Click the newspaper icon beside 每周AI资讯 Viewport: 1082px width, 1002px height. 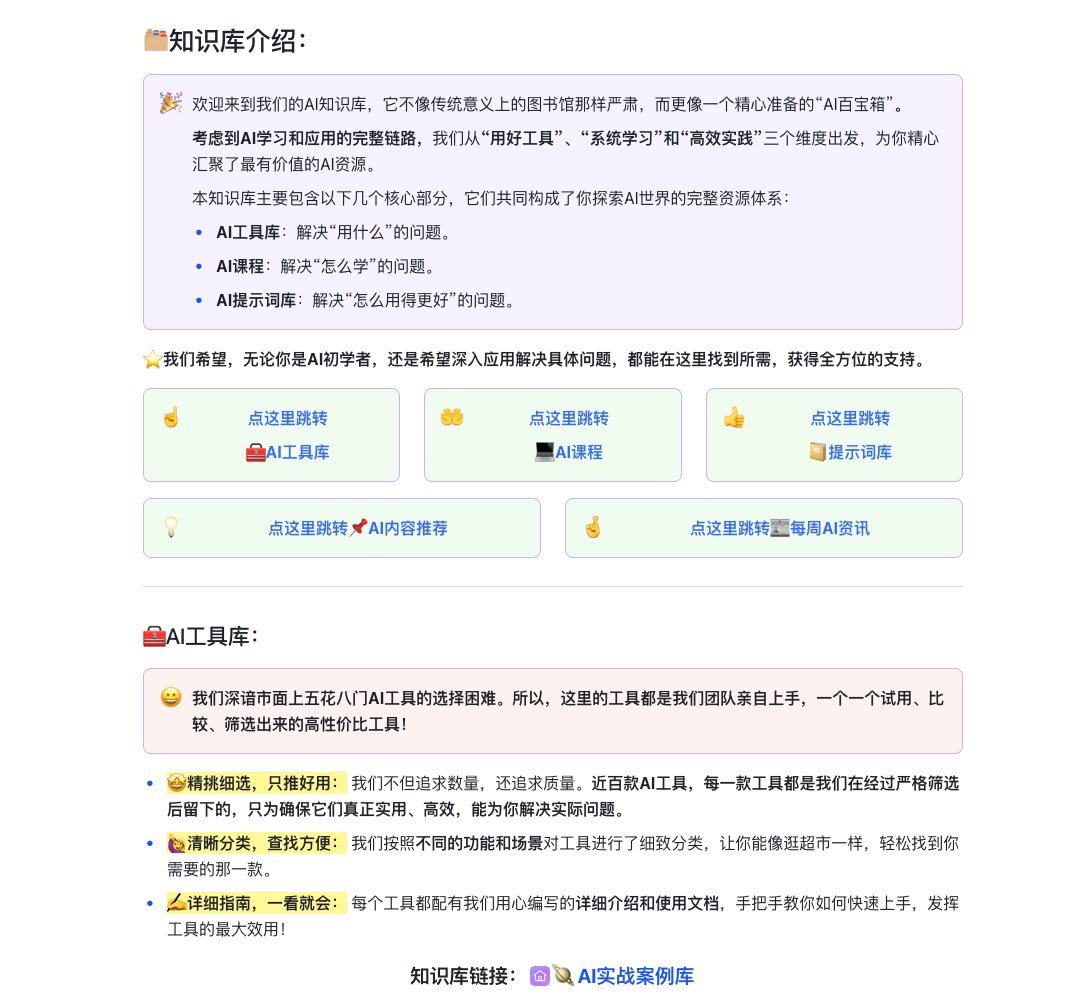pyautogui.click(x=780, y=529)
